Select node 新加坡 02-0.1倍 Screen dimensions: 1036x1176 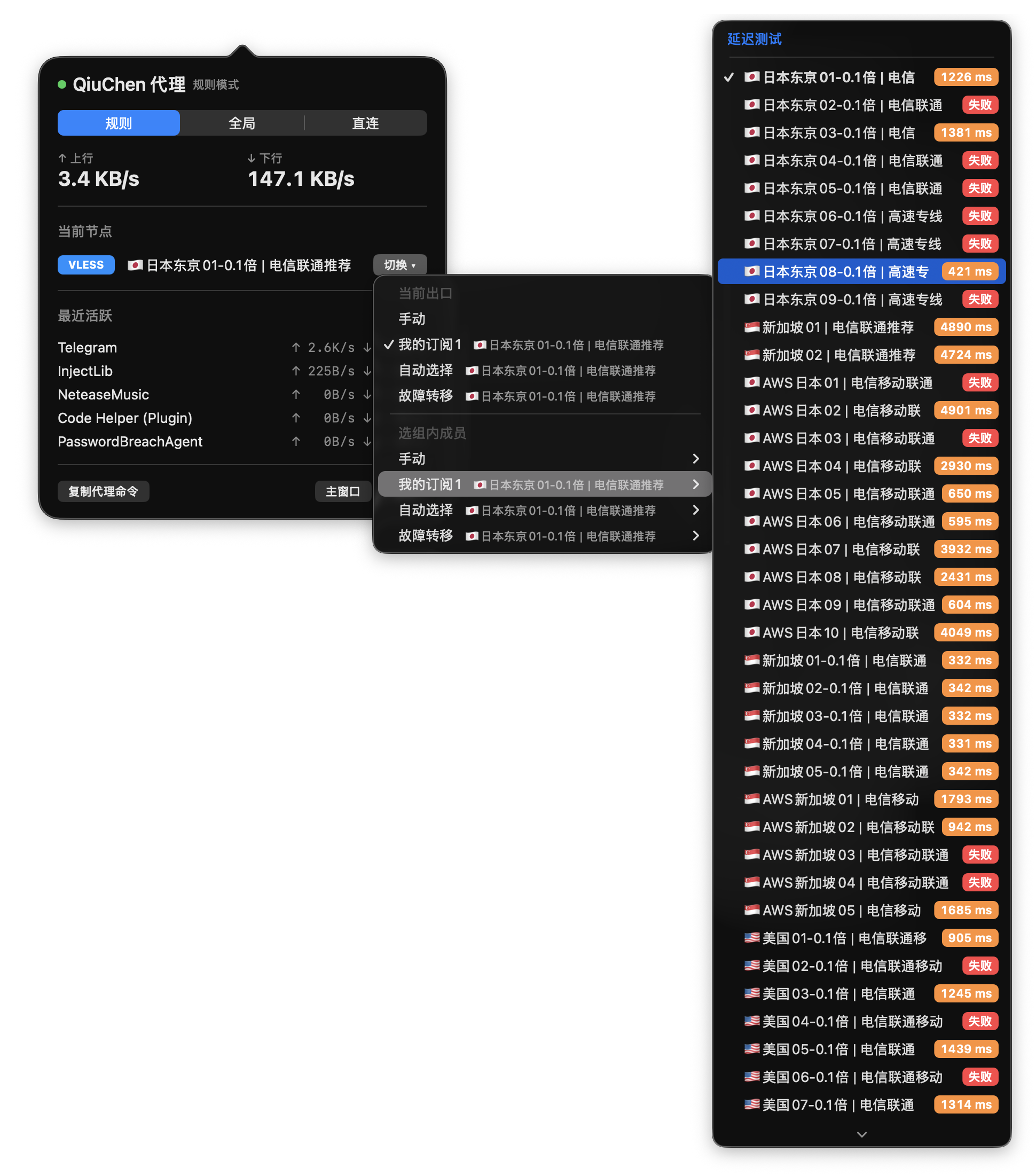pyautogui.click(x=862, y=688)
